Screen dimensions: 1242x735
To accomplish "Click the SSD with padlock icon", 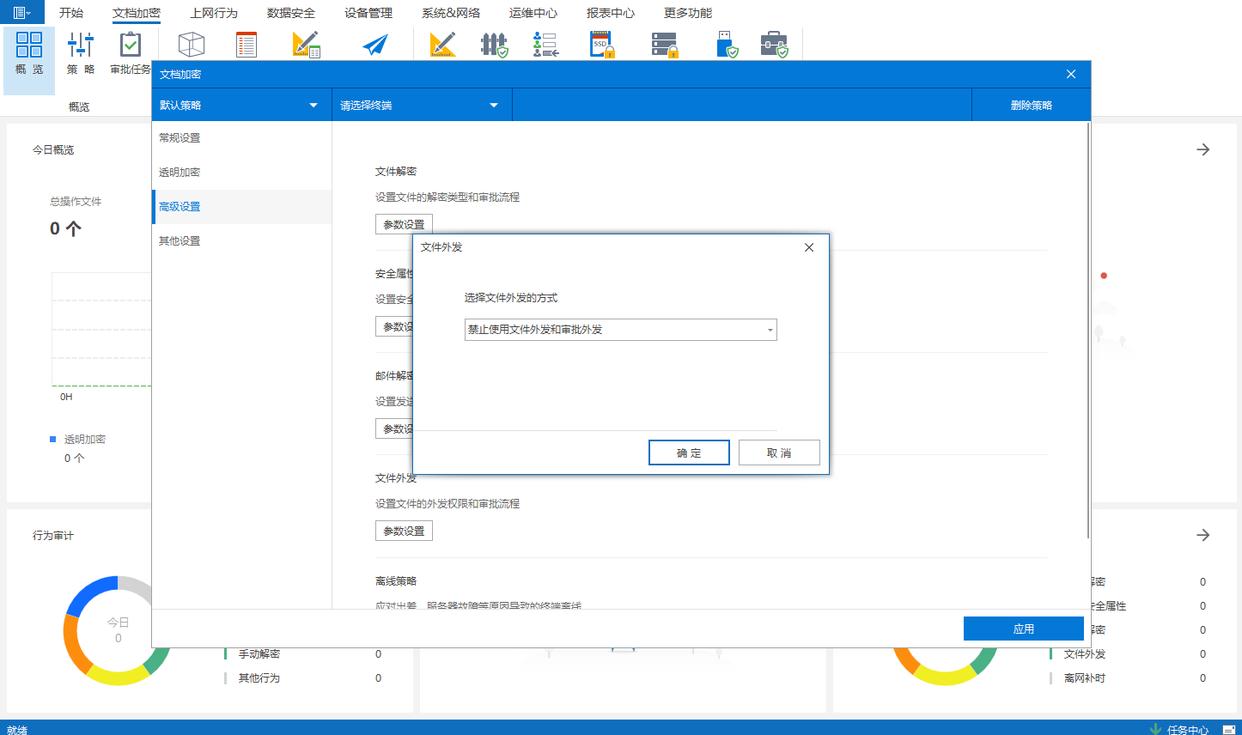I will [x=602, y=44].
